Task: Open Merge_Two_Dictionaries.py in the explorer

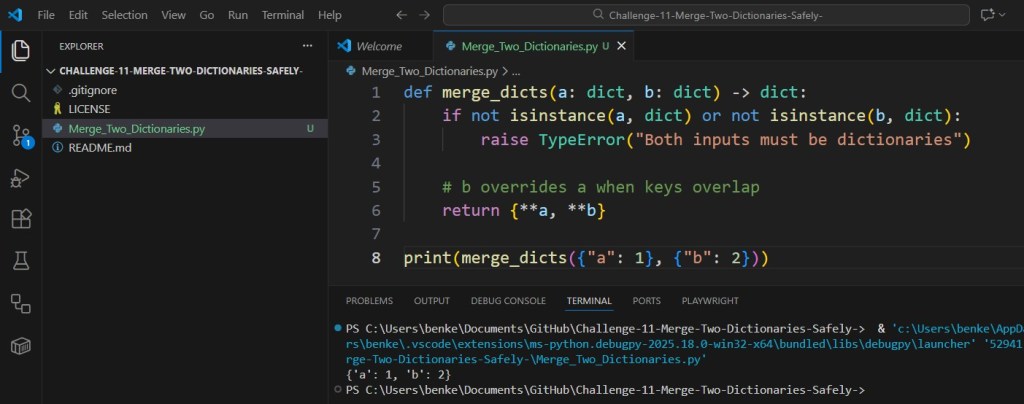Action: 185,129
